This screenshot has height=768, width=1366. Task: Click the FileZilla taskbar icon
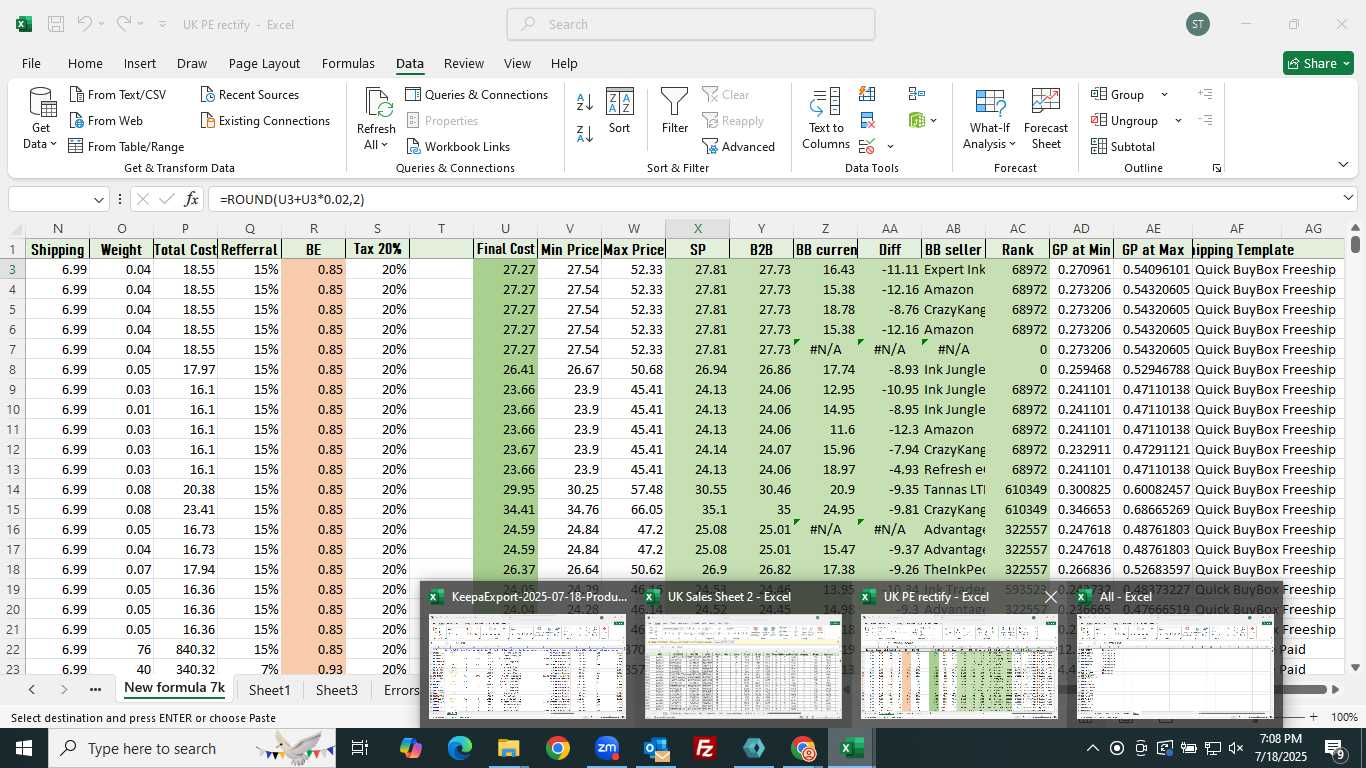[x=705, y=748]
